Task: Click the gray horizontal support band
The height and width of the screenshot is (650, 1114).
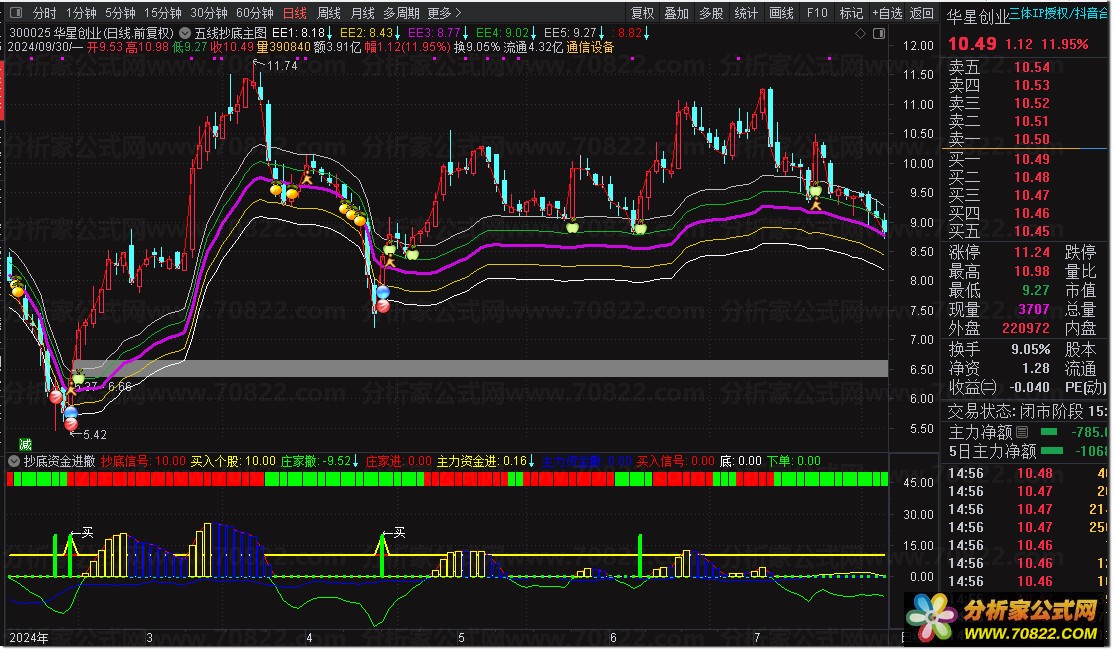Action: [x=480, y=368]
